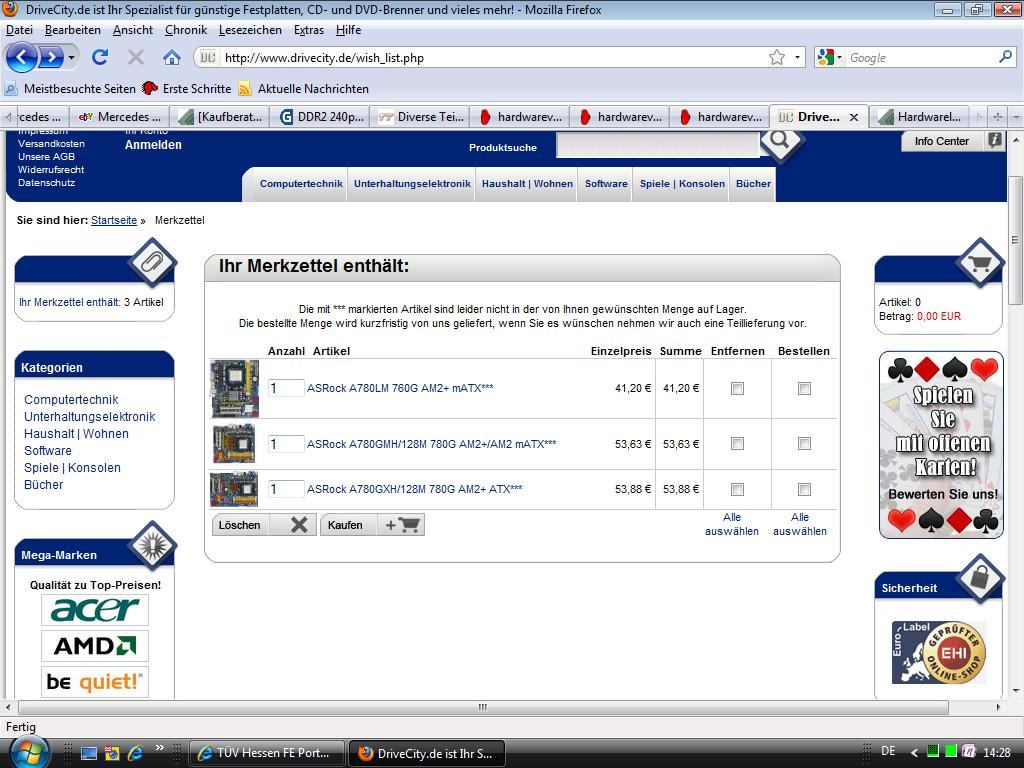
Task: Click the horizontal page scrollbar
Action: [x=483, y=707]
